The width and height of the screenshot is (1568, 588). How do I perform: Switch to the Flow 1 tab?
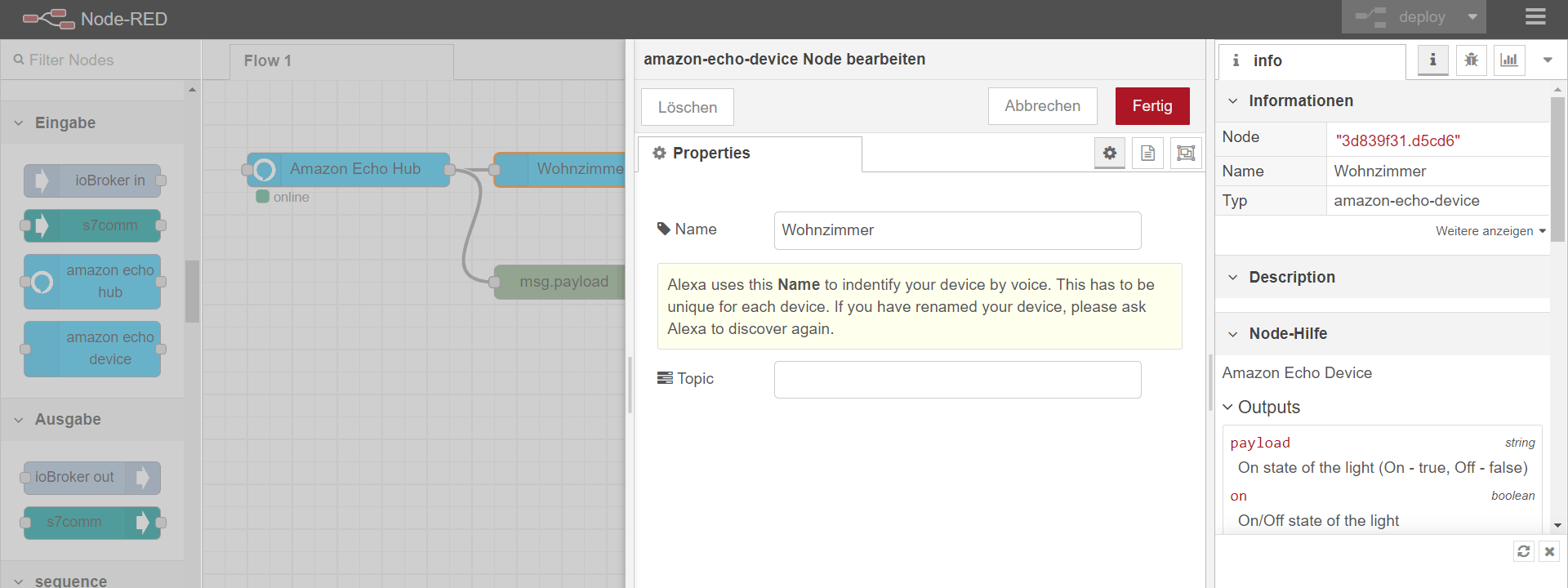341,61
